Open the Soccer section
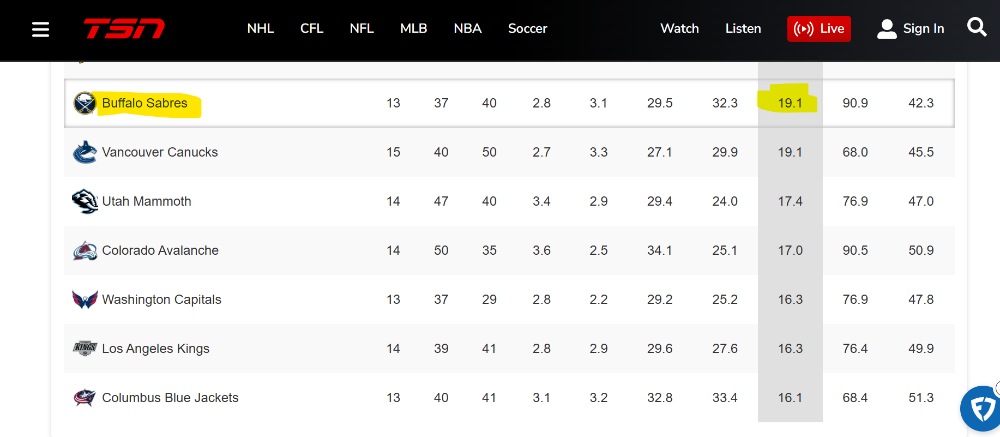This screenshot has height=437, width=1000. pyautogui.click(x=527, y=29)
